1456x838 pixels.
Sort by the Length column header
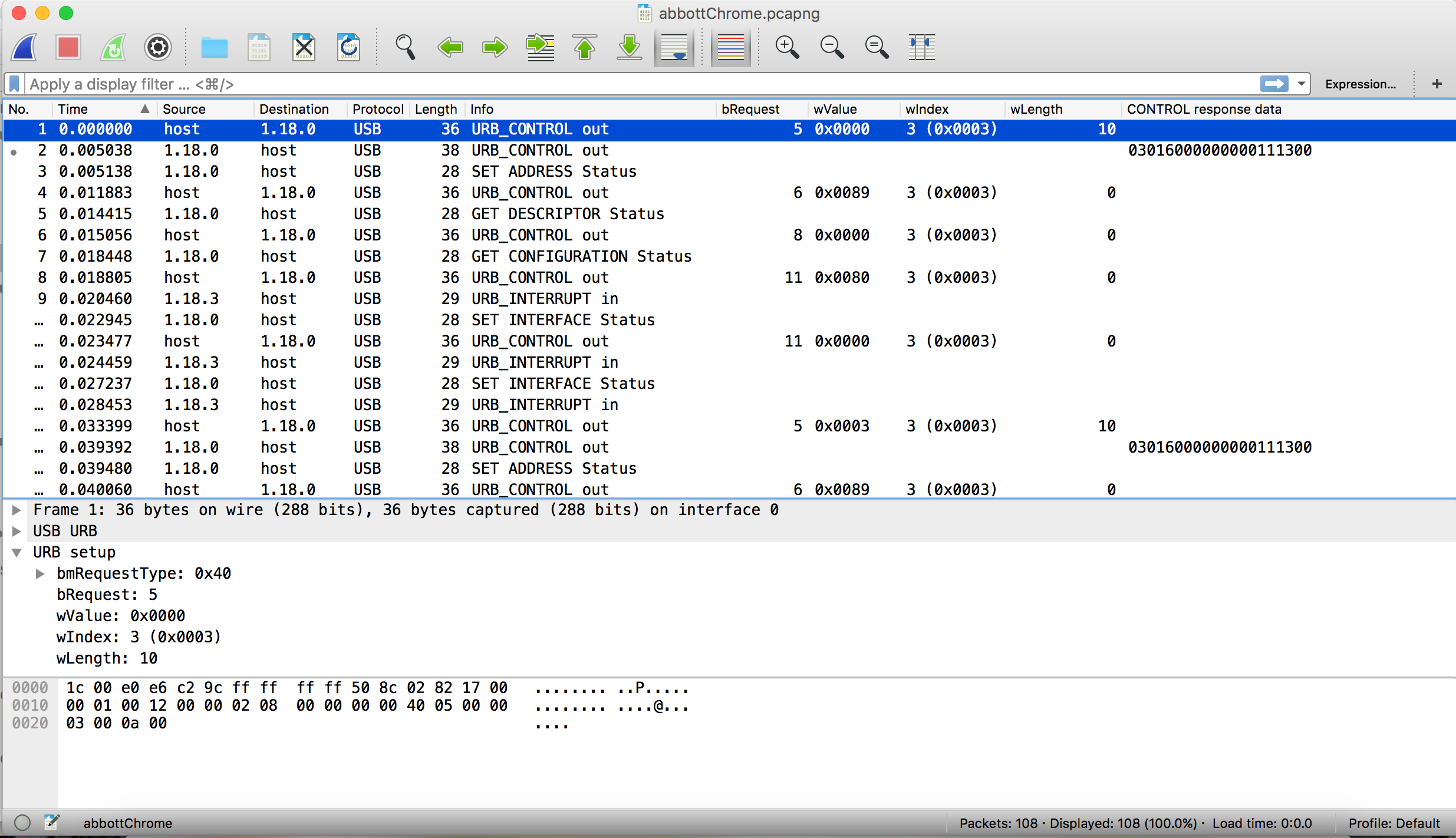(x=436, y=109)
